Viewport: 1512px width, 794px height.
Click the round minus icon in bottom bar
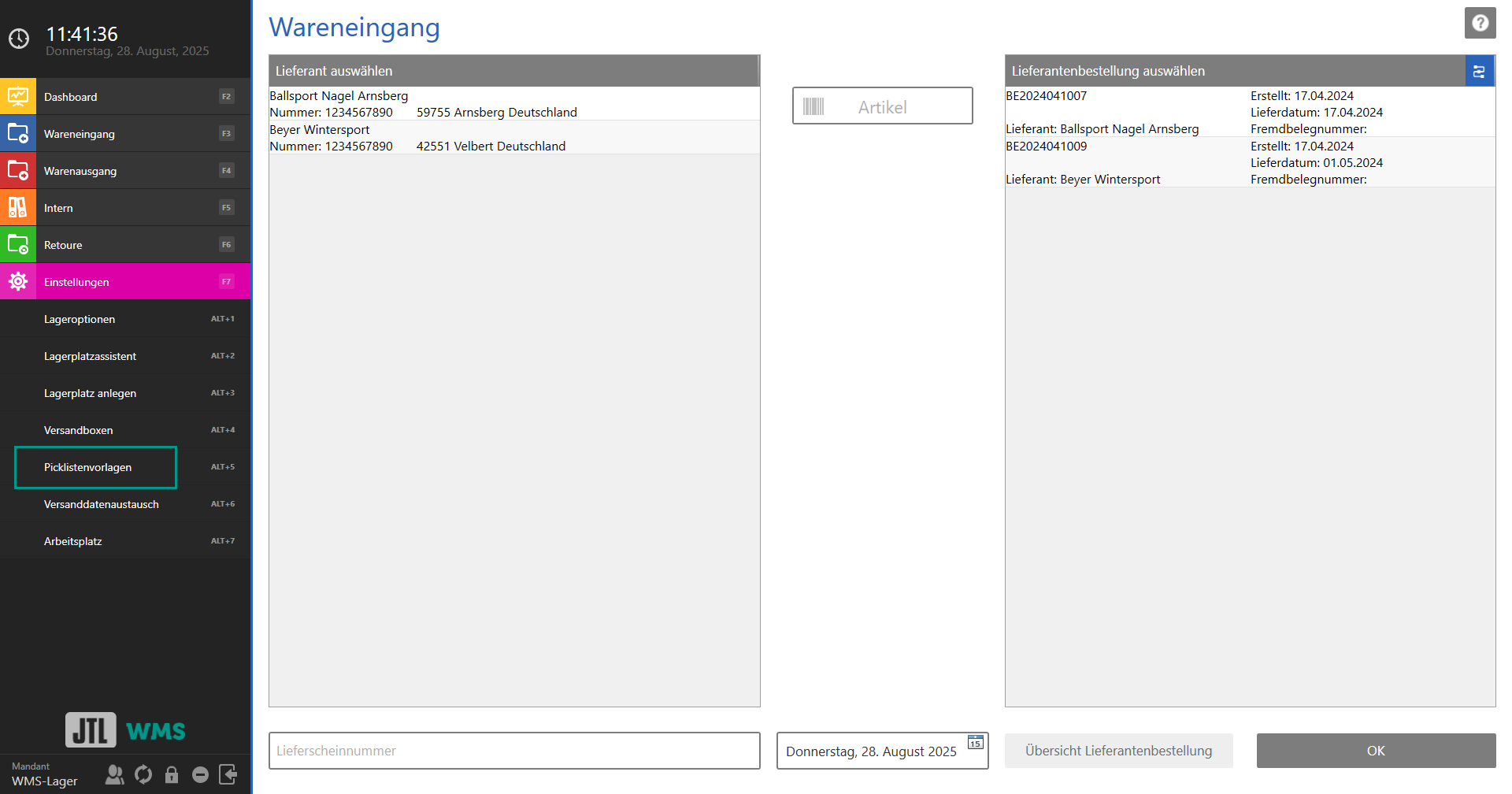click(x=200, y=775)
